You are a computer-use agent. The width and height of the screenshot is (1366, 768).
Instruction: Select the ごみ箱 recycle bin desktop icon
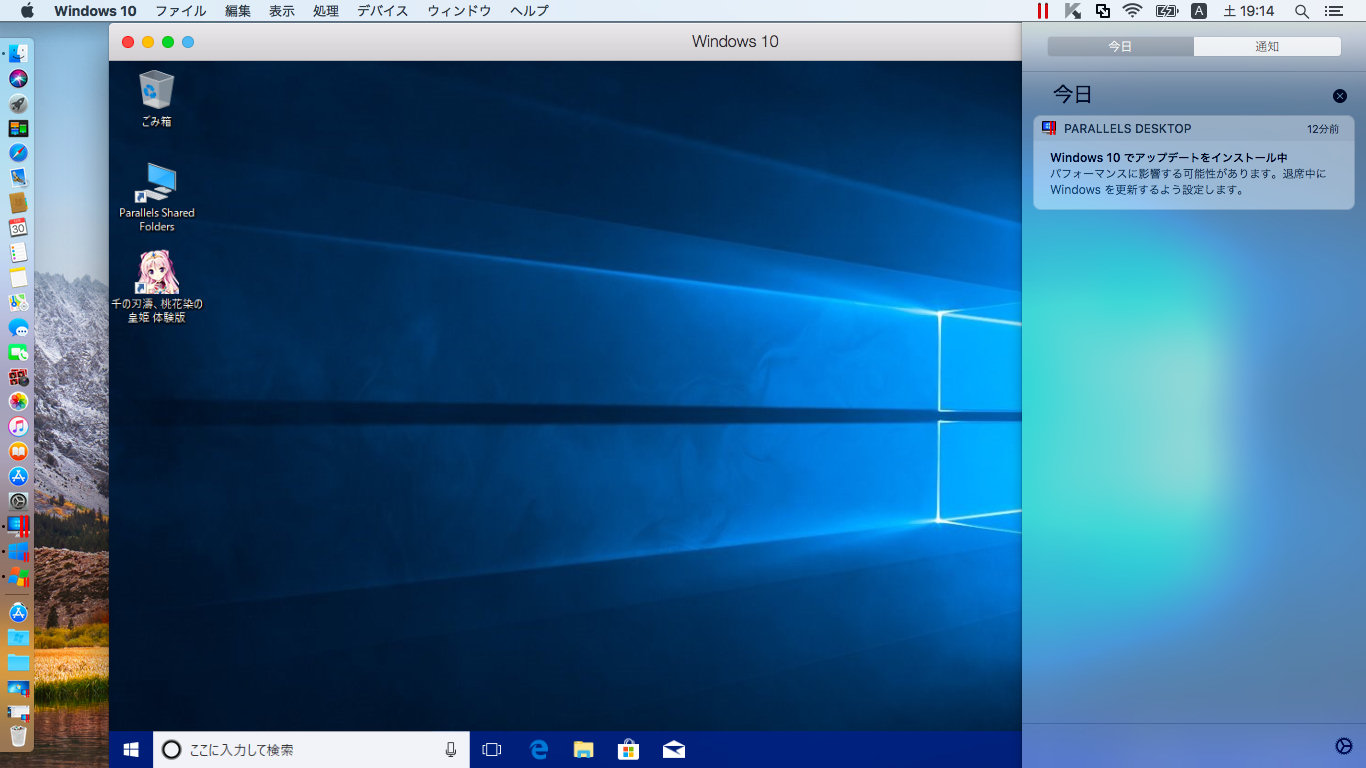[156, 98]
